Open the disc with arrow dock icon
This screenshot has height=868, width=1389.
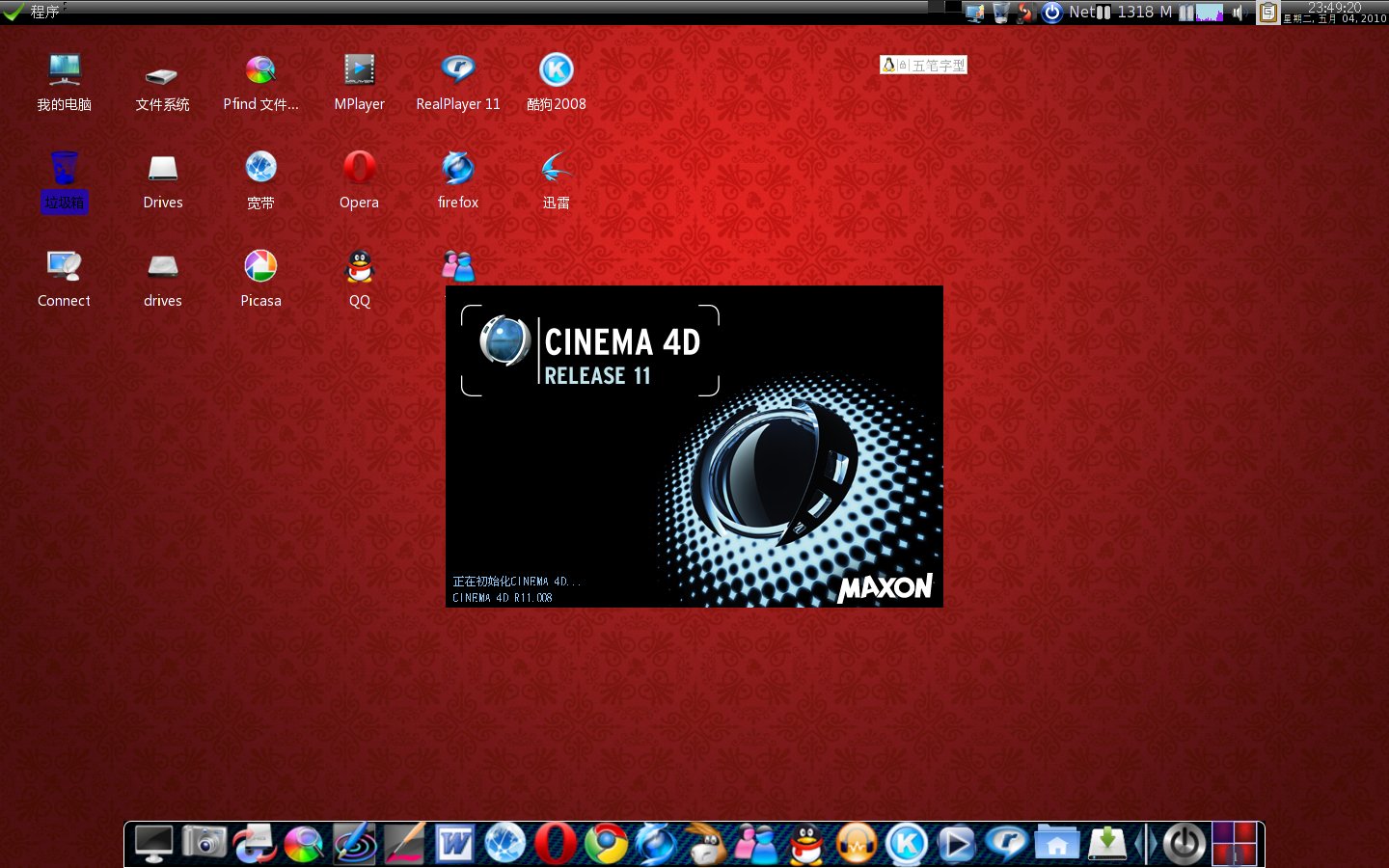coord(255,844)
